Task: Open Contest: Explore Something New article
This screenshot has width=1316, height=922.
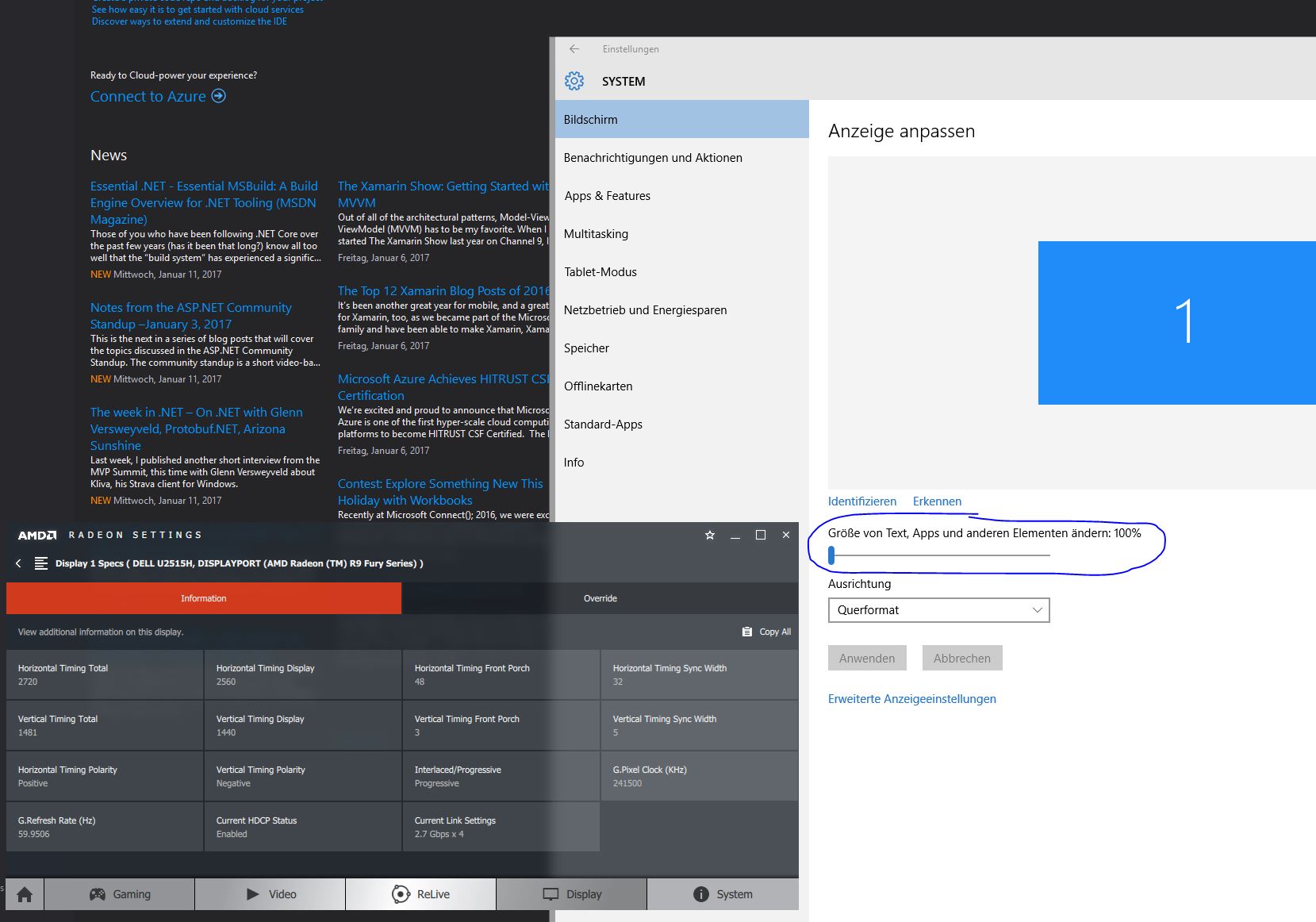Action: click(x=440, y=492)
